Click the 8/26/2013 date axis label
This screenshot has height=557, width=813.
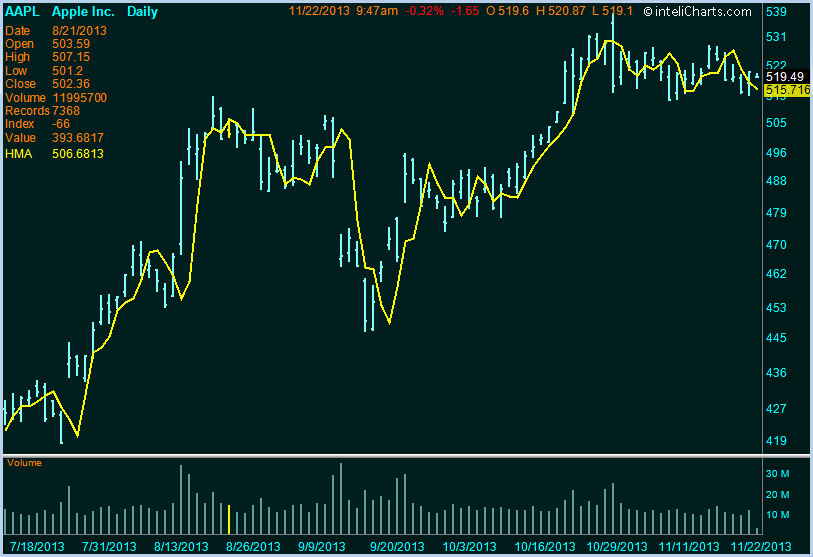pyautogui.click(x=254, y=547)
